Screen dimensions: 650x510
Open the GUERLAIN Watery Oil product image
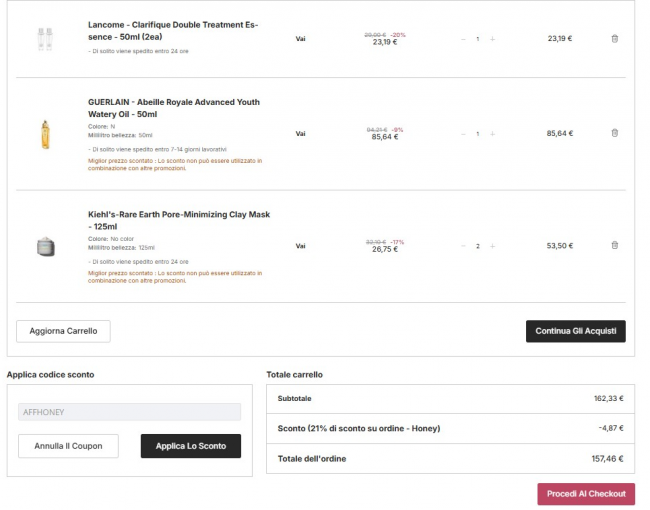(x=44, y=133)
